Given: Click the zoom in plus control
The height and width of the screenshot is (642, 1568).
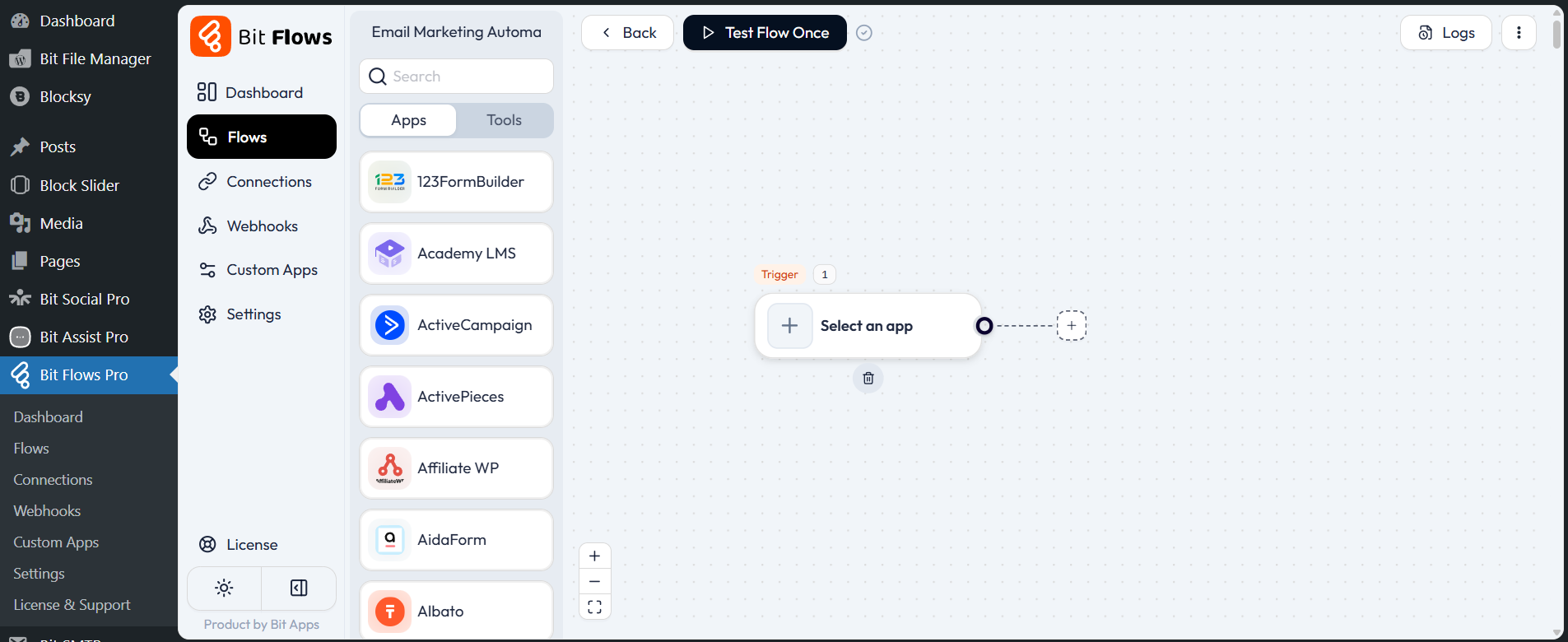Looking at the screenshot, I should coord(595,556).
